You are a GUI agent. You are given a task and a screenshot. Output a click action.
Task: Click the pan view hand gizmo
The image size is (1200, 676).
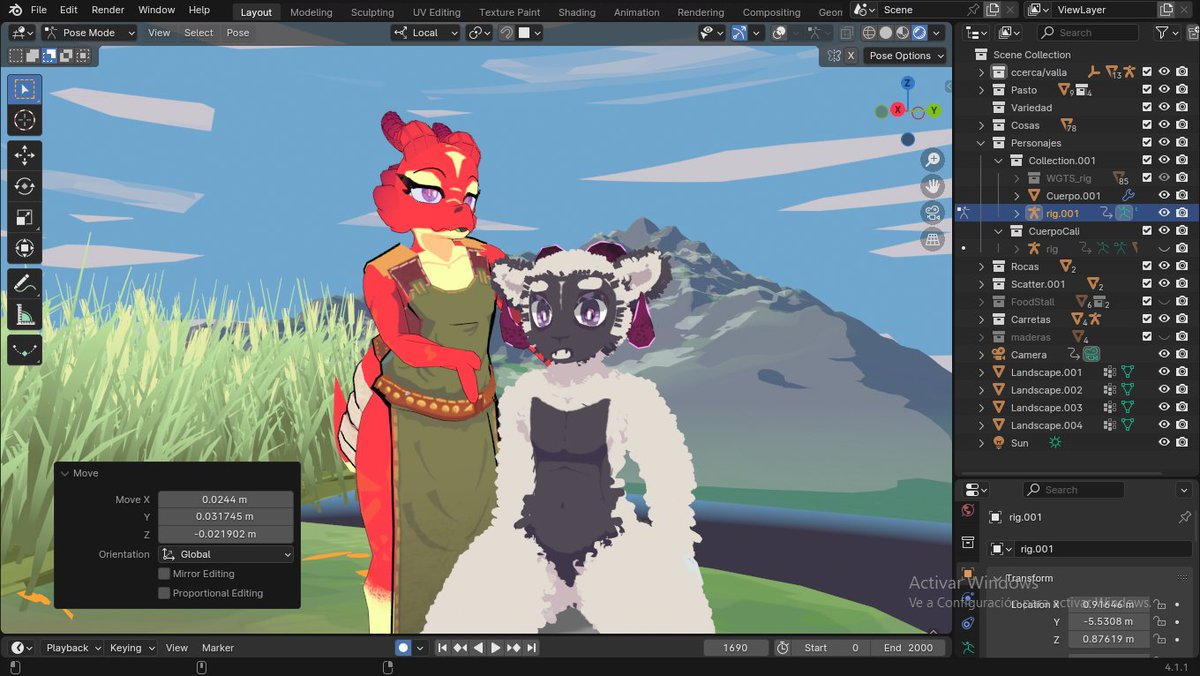932,186
